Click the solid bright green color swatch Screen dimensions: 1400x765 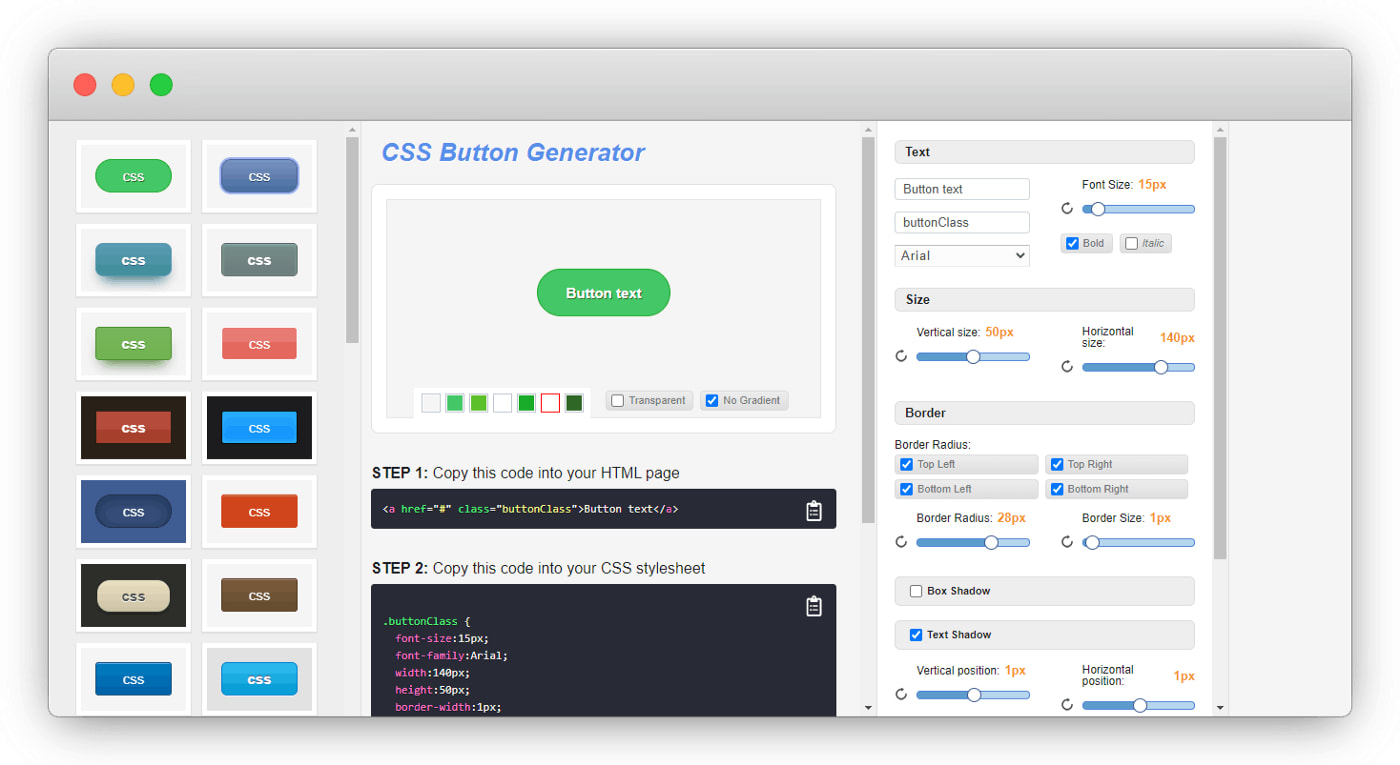pyautogui.click(x=526, y=403)
